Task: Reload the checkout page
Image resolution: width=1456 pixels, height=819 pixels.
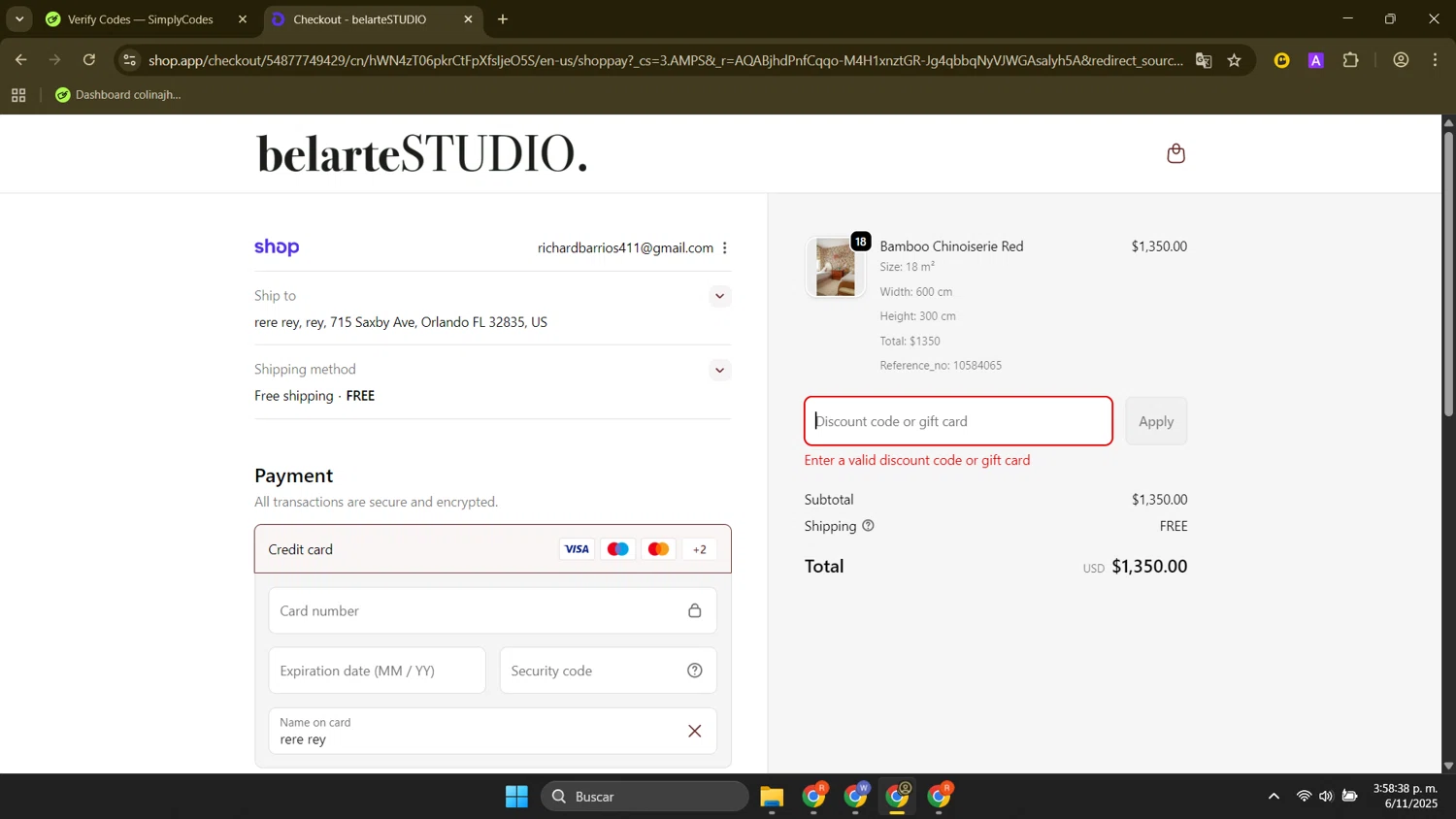Action: (89, 60)
